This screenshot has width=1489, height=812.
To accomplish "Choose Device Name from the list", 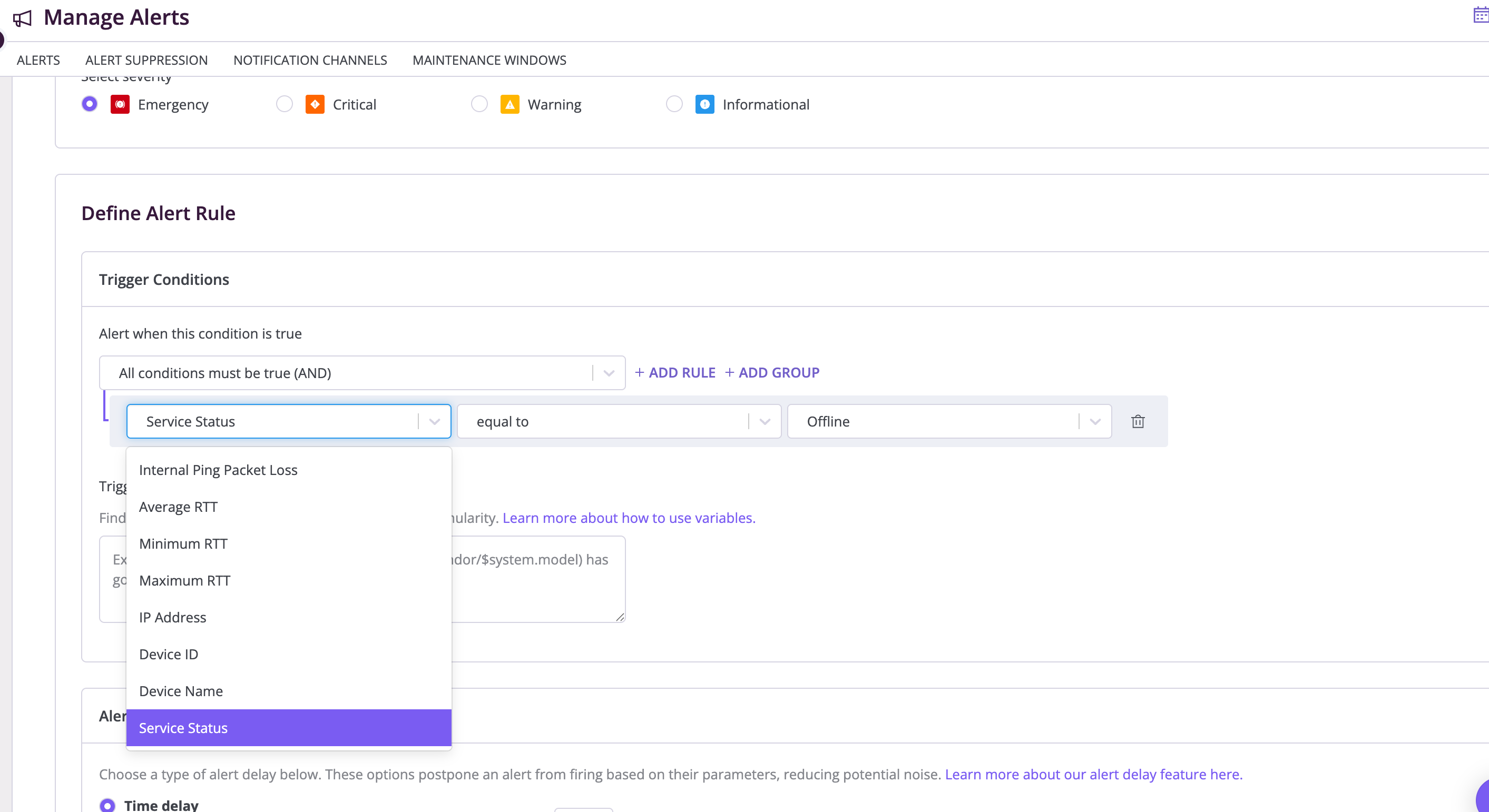I will pyautogui.click(x=288, y=692).
